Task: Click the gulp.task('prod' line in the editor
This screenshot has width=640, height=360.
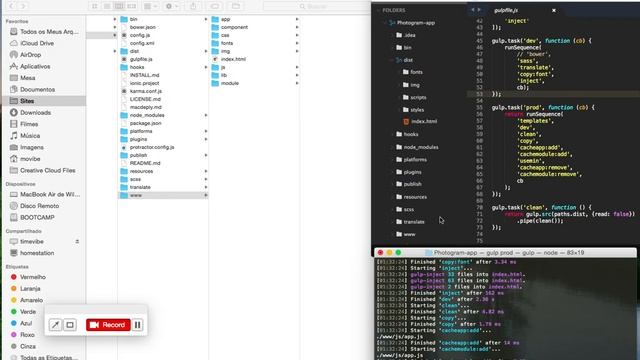Action: pos(543,107)
